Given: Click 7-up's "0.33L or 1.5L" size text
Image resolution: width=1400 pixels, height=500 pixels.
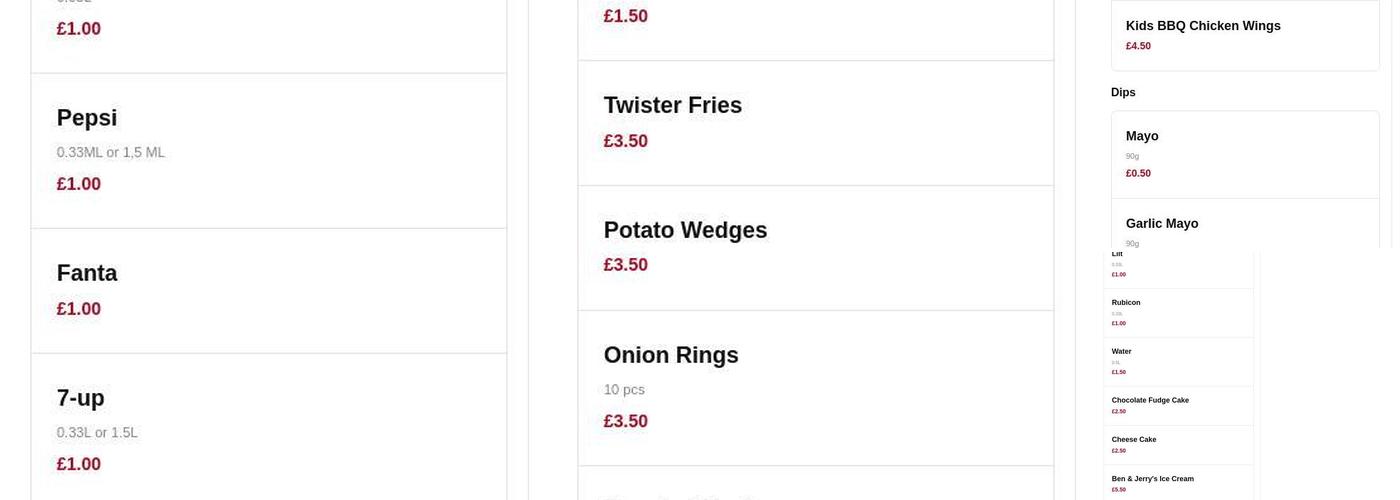Looking at the screenshot, I should pos(97,433).
